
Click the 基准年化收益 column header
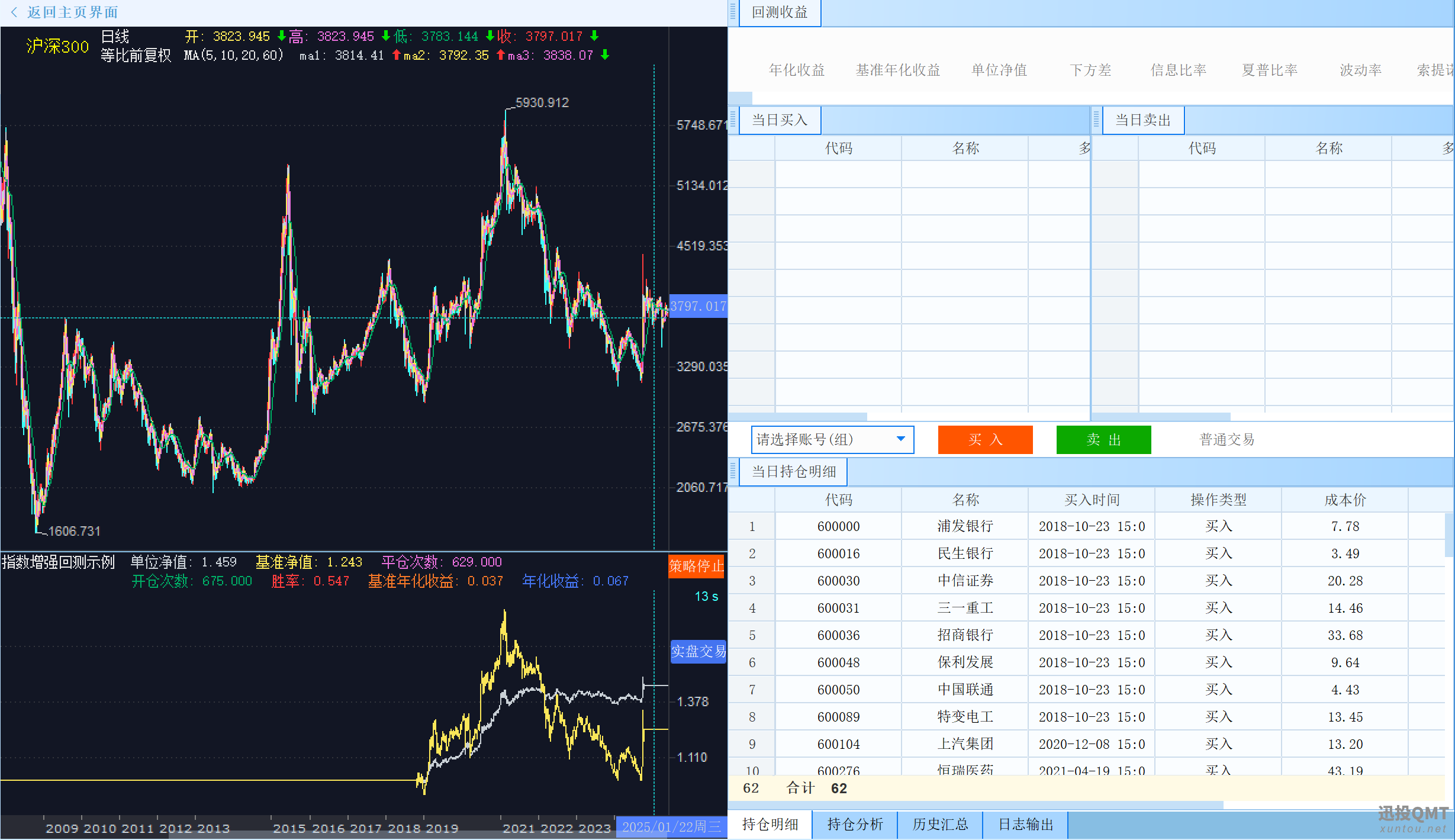(x=898, y=70)
